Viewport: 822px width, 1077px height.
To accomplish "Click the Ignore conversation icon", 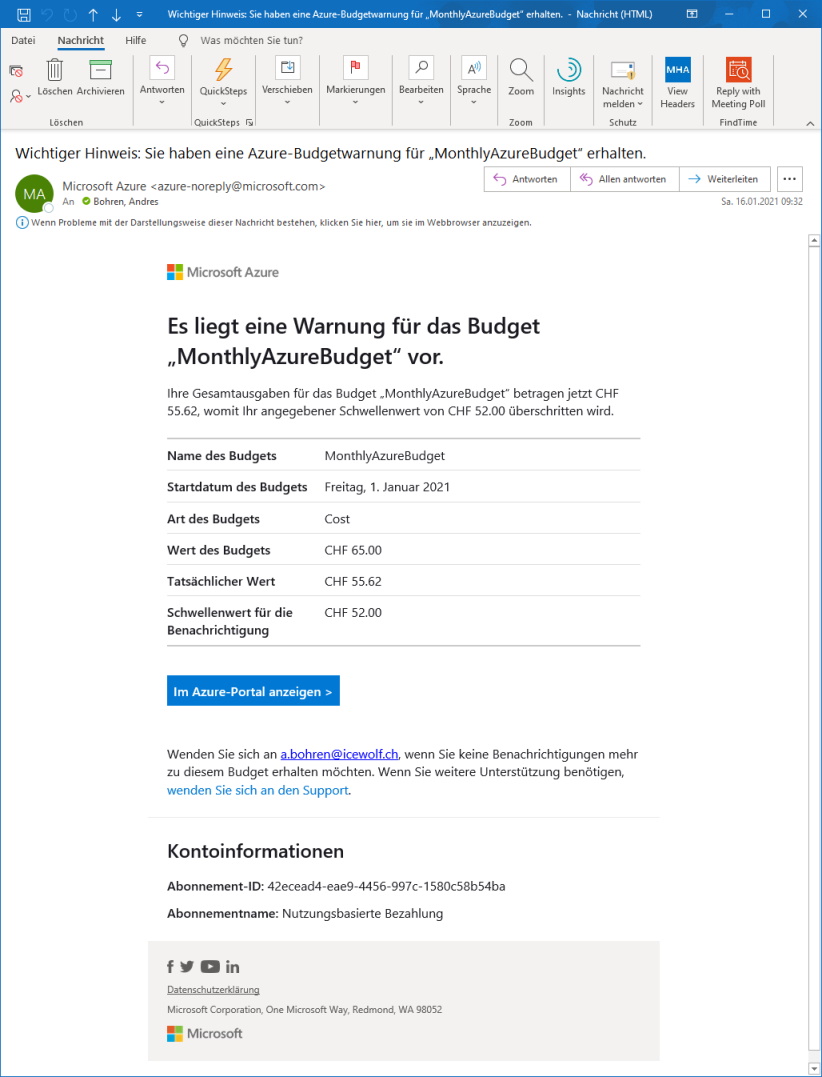I will tap(16, 71).
